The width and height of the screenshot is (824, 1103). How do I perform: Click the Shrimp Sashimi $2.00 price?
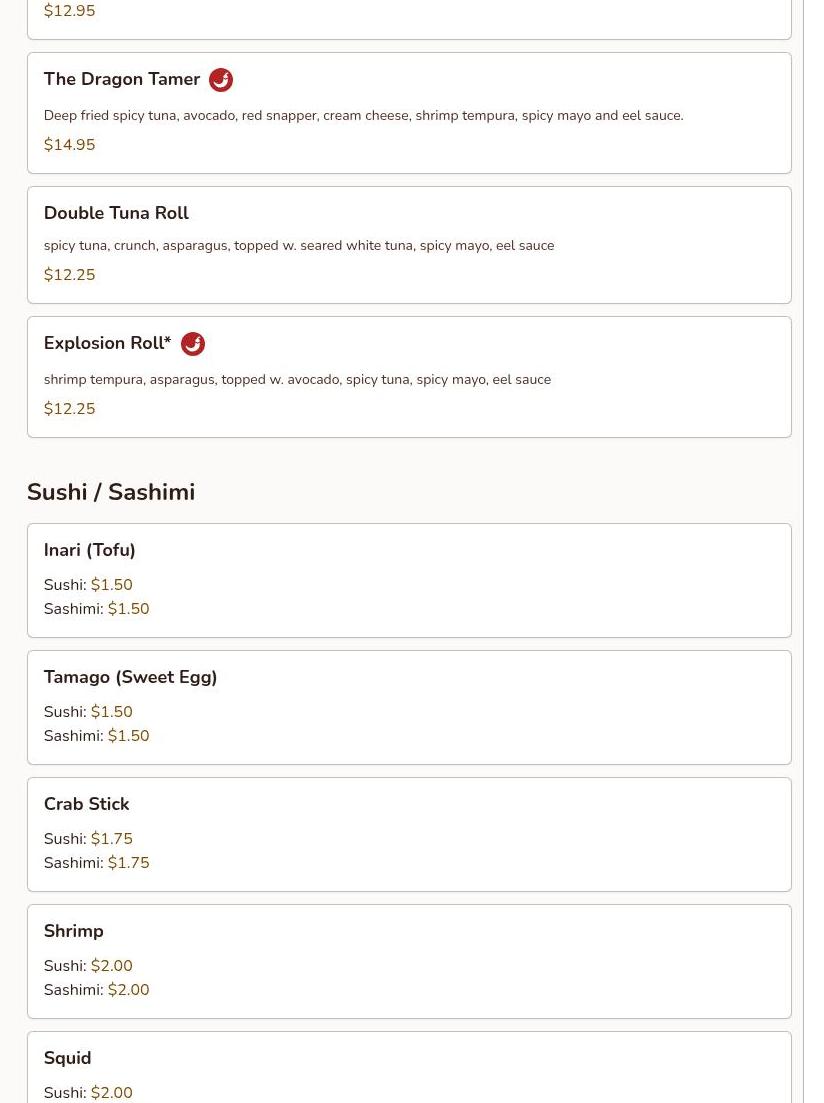(128, 990)
